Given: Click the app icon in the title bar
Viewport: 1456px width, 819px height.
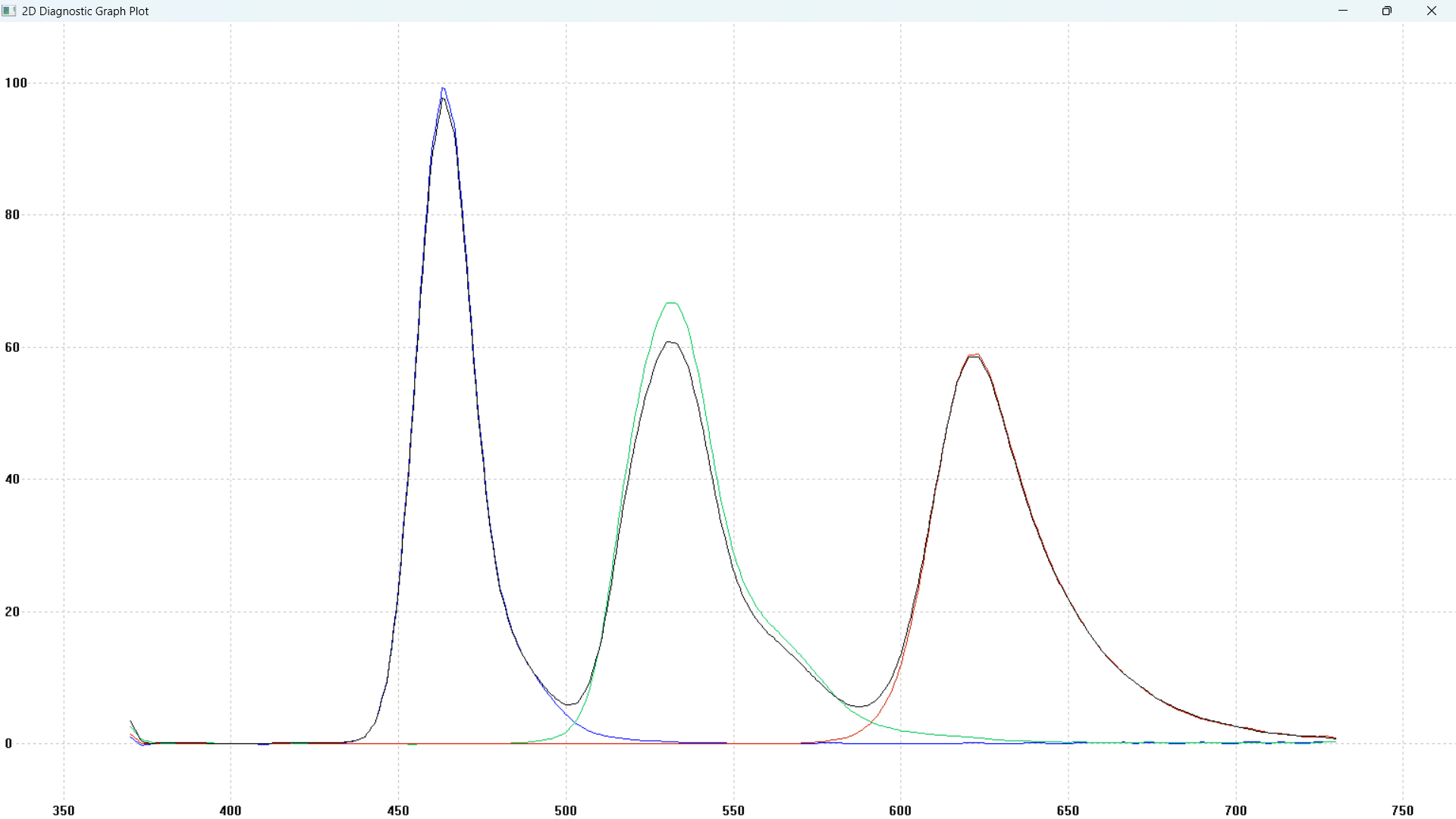Looking at the screenshot, I should [9, 11].
